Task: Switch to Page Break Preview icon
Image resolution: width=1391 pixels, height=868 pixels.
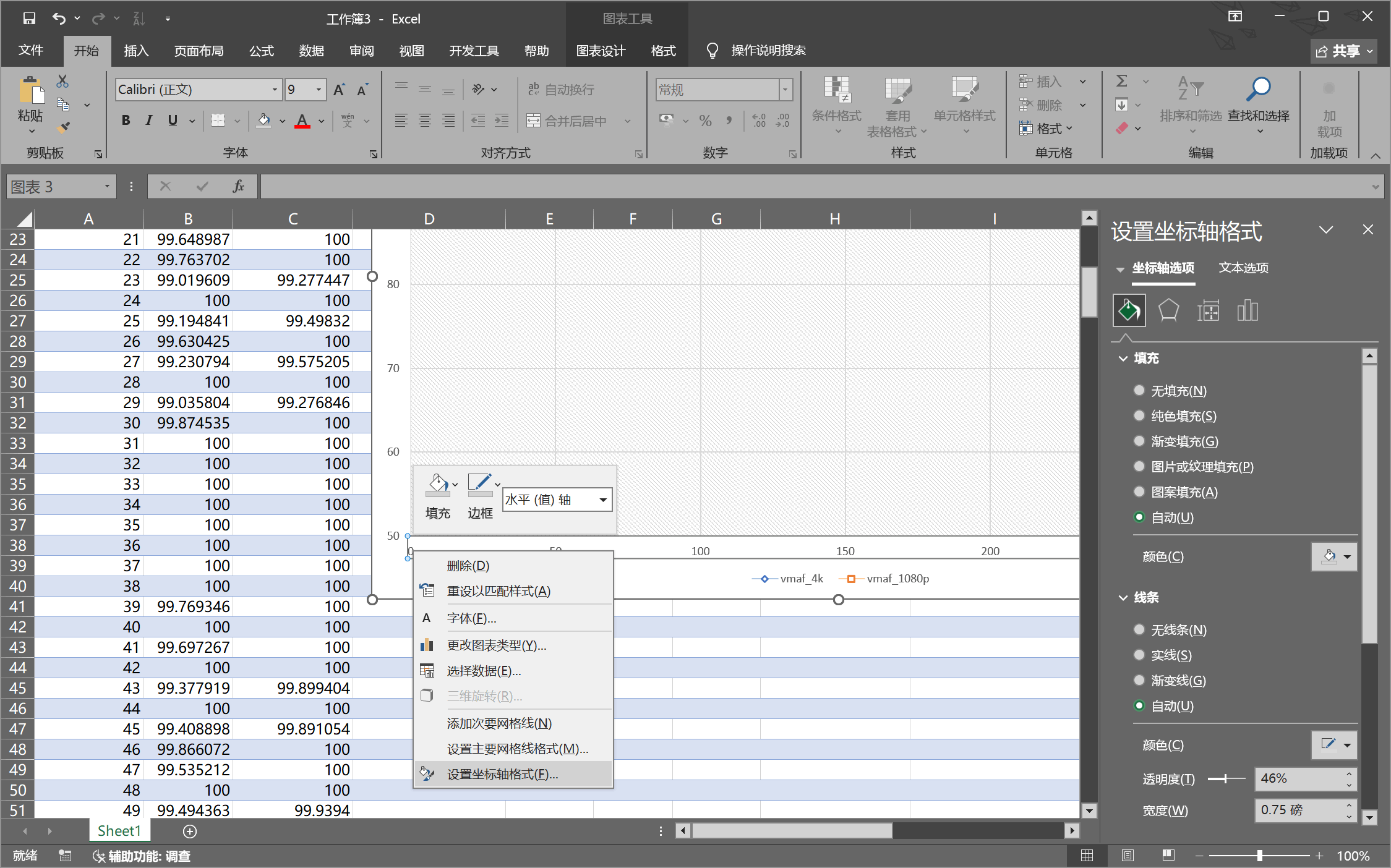Action: 1168,856
